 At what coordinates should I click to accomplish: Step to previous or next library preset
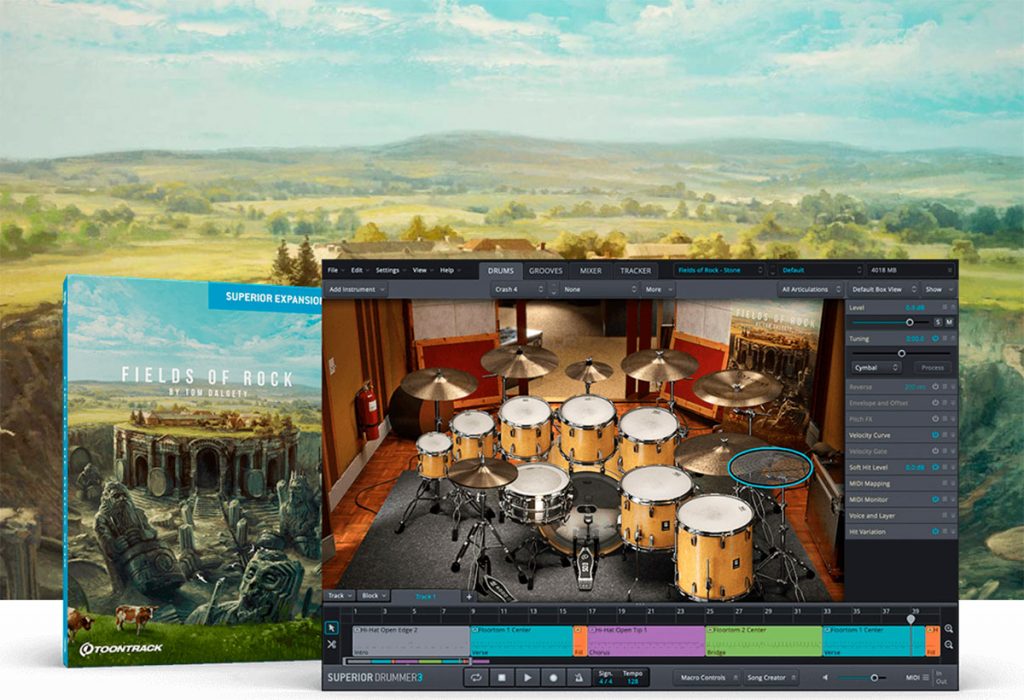click(x=773, y=270)
